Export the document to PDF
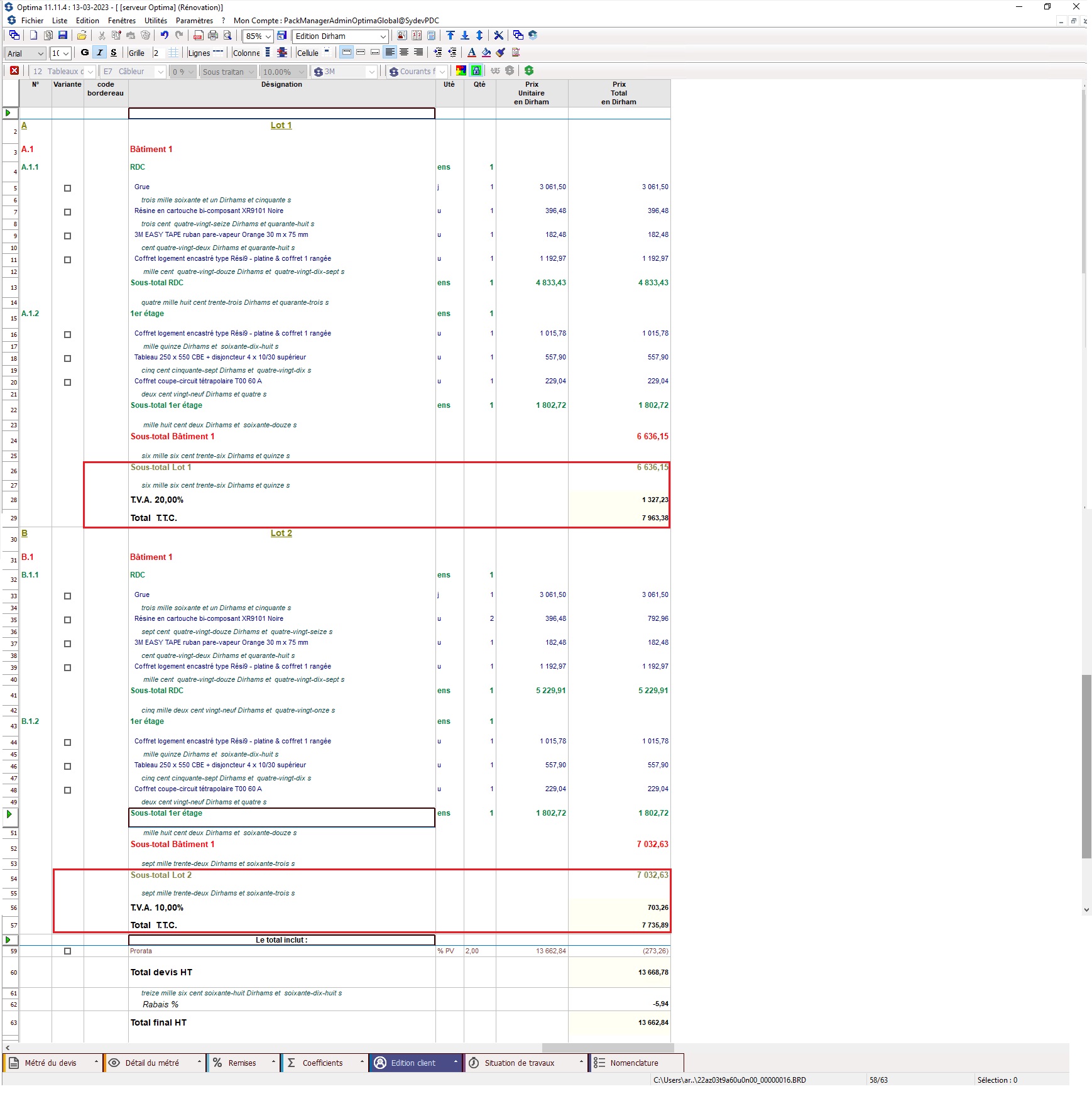This screenshot has height=1106, width=1092. pyautogui.click(x=199, y=36)
